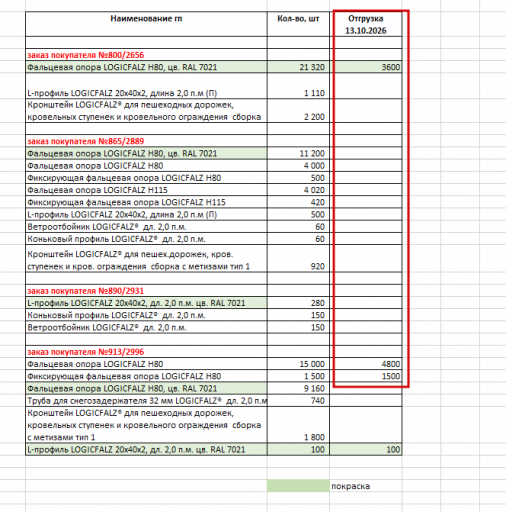Click "Фальцевая опора LOGICFALZ H115" cell
Image resolution: width=506 pixels, height=512 pixels.
[x=146, y=190]
